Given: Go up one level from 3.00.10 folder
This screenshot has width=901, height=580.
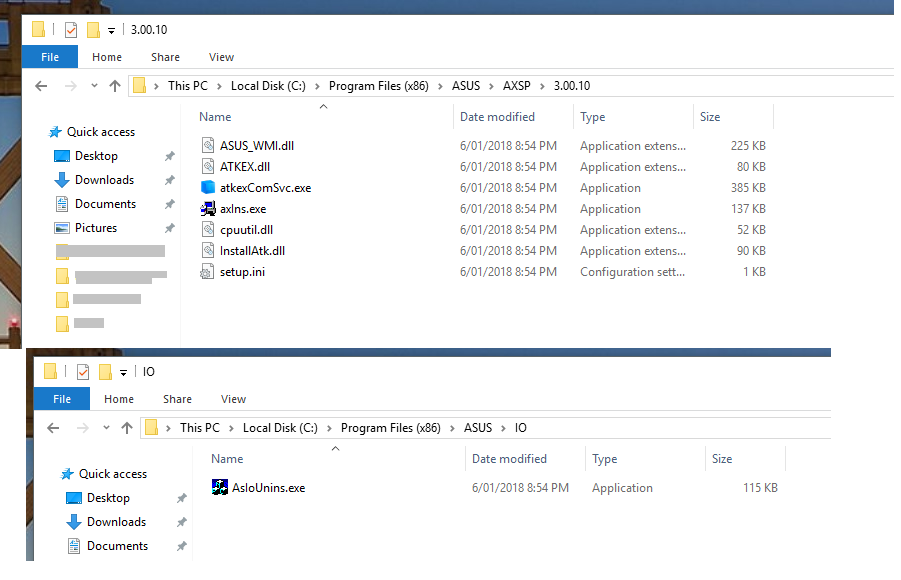Looking at the screenshot, I should [115, 86].
